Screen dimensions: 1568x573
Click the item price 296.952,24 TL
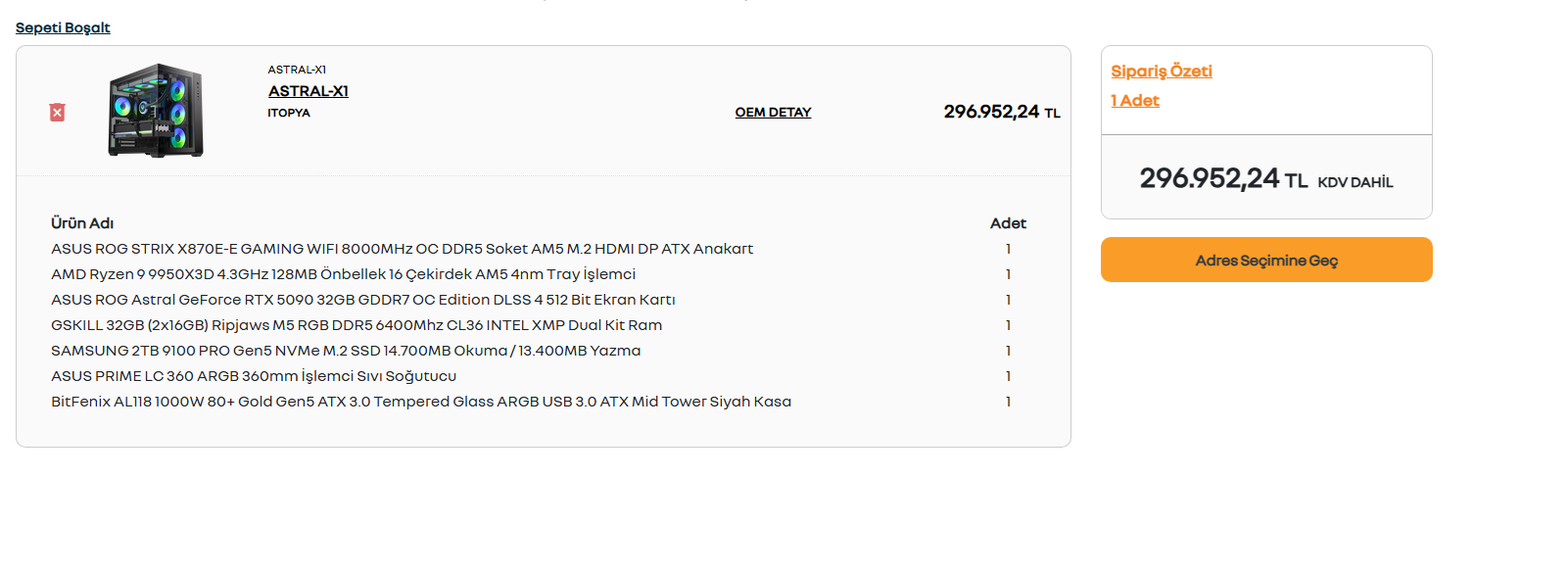[1002, 112]
